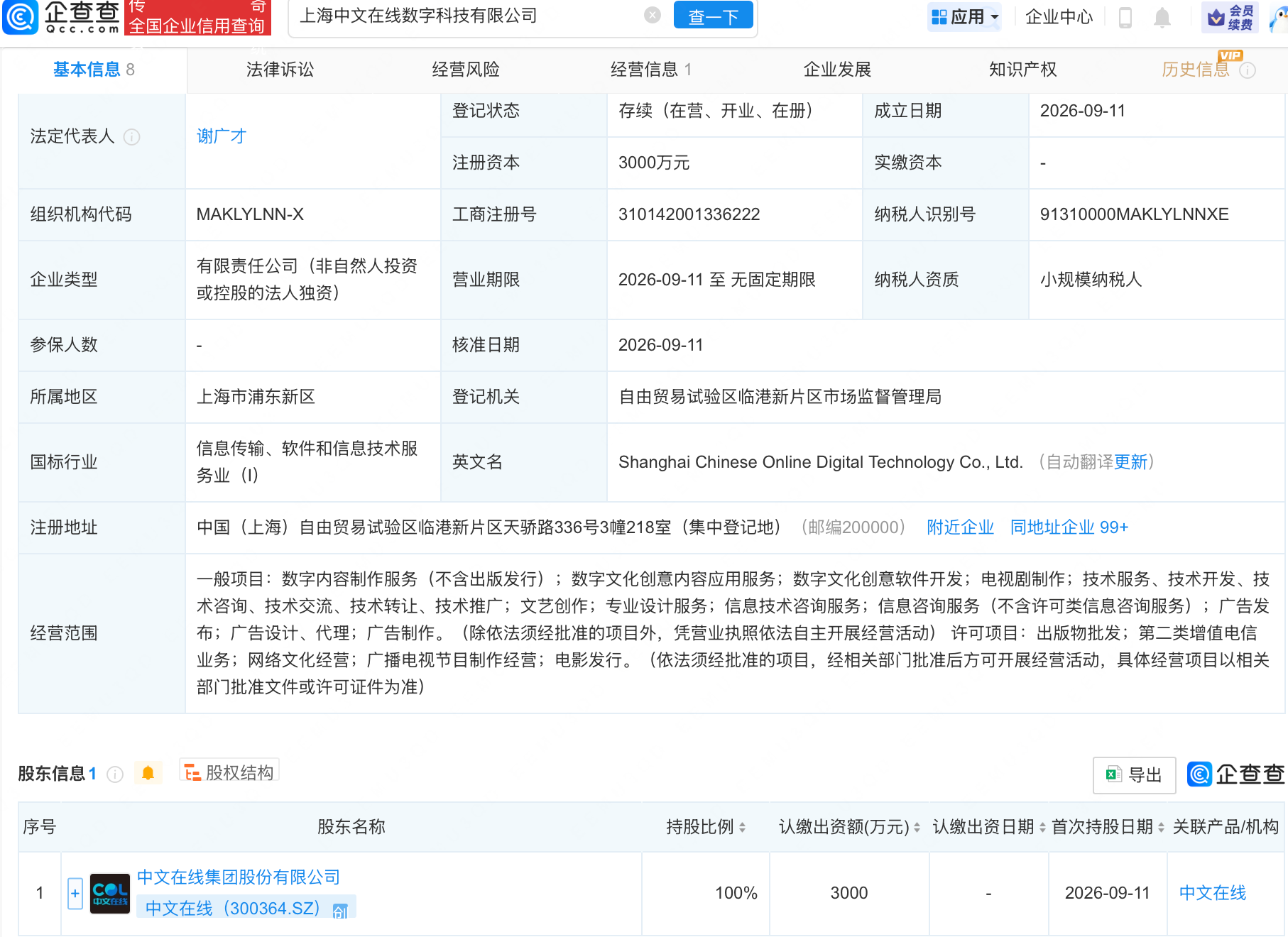Open stock link 中文在线（300364.SZ）

[x=233, y=909]
